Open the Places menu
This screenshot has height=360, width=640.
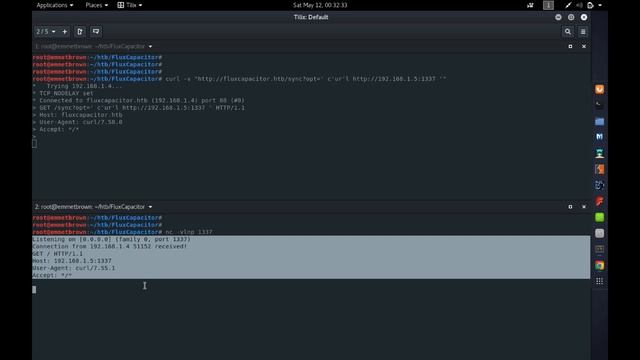pos(96,5)
